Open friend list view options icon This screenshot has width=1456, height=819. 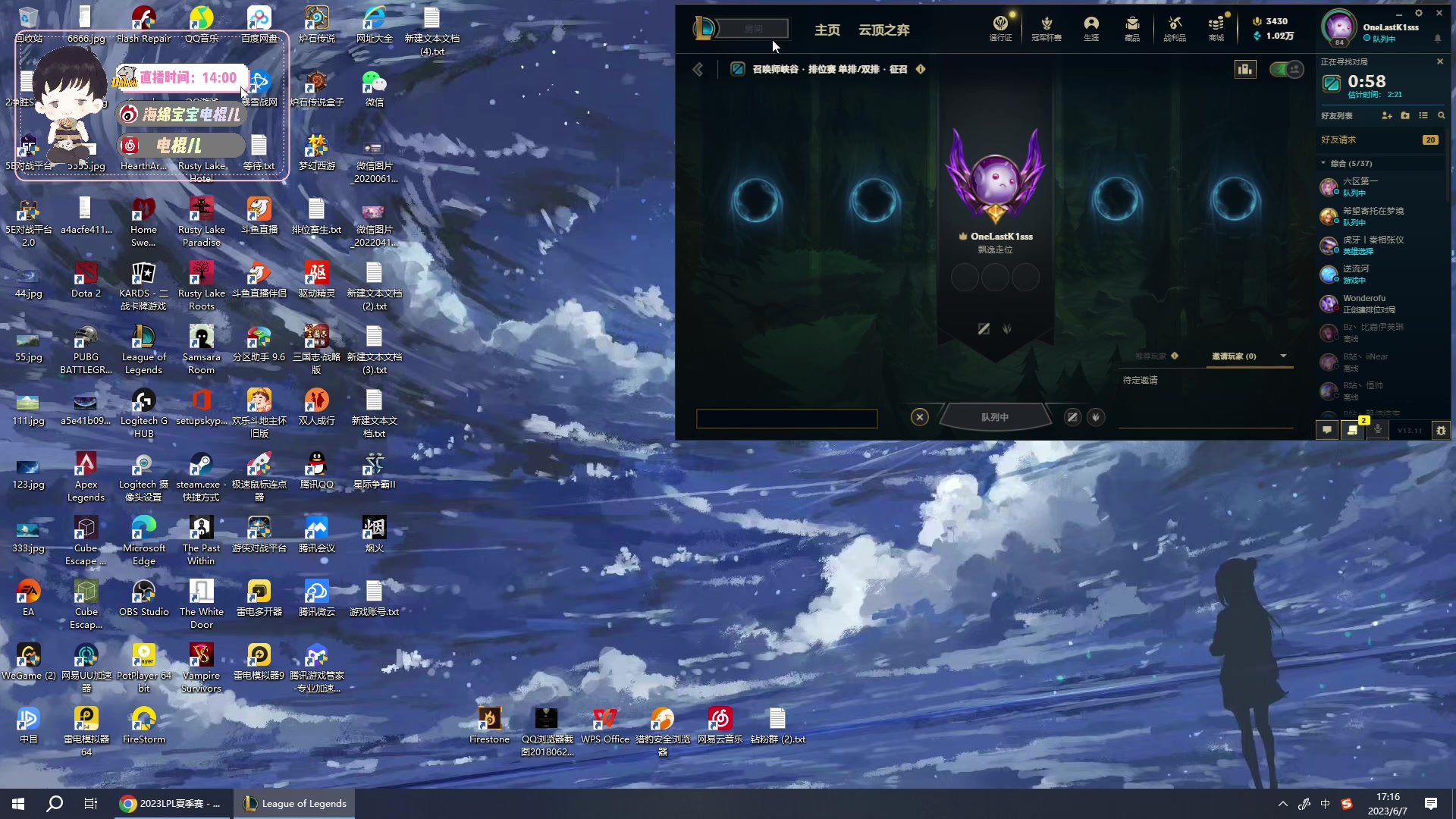[x=1423, y=115]
